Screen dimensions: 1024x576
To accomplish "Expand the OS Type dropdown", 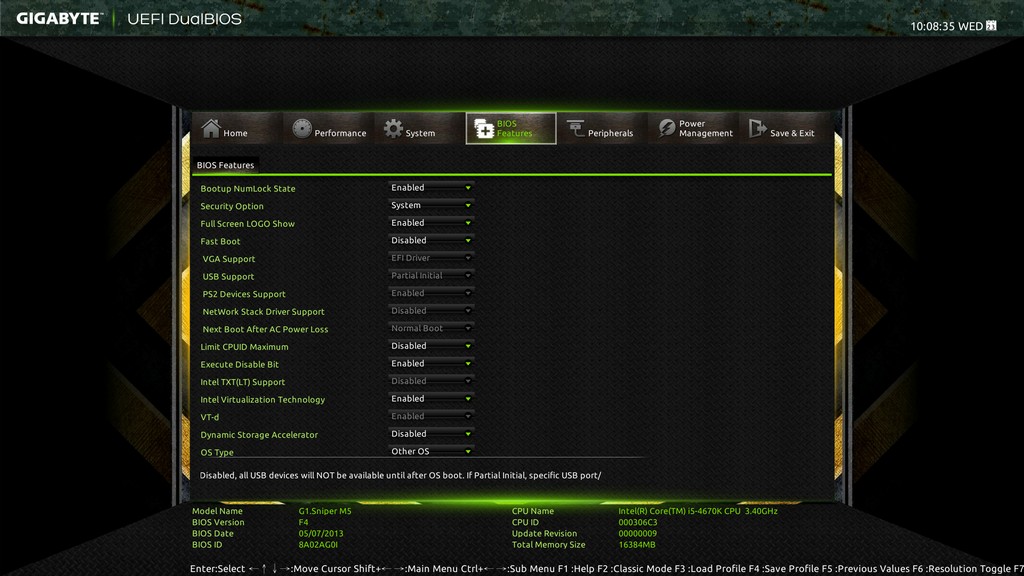I will tap(431, 451).
